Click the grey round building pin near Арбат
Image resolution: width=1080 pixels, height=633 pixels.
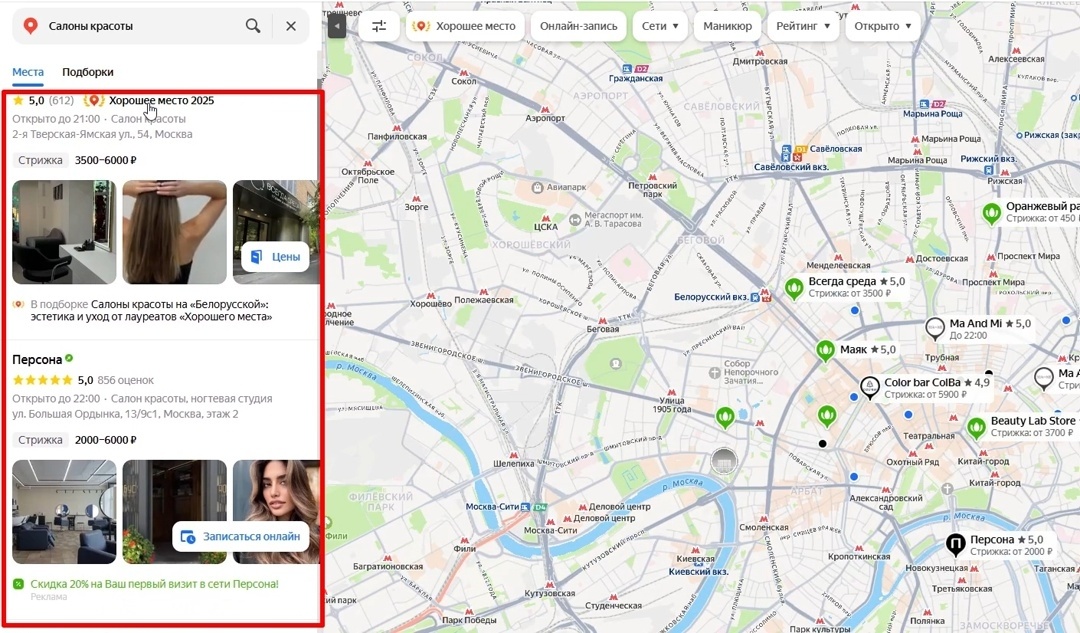coord(724,461)
